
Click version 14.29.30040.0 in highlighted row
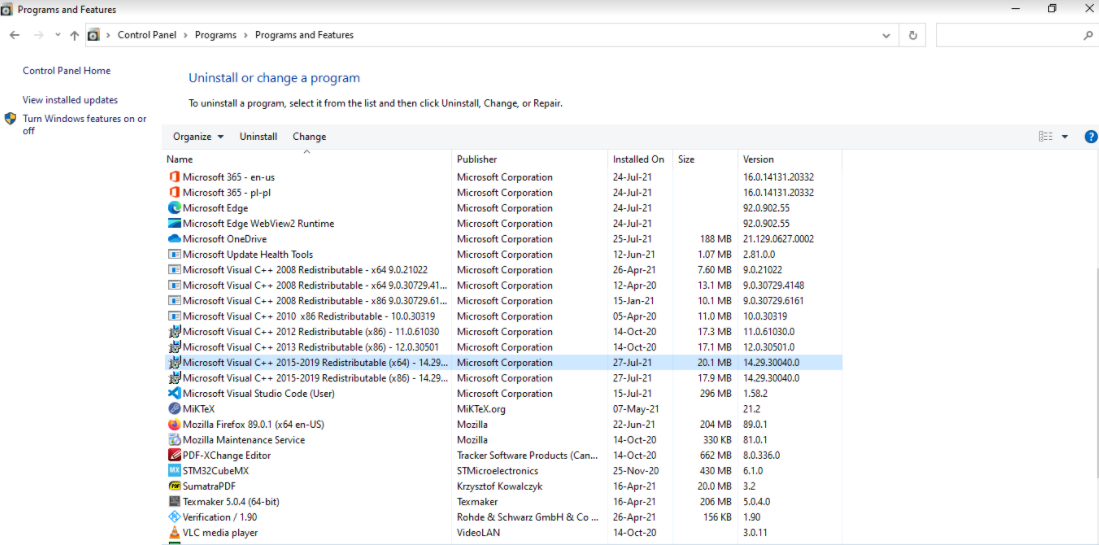coord(771,362)
